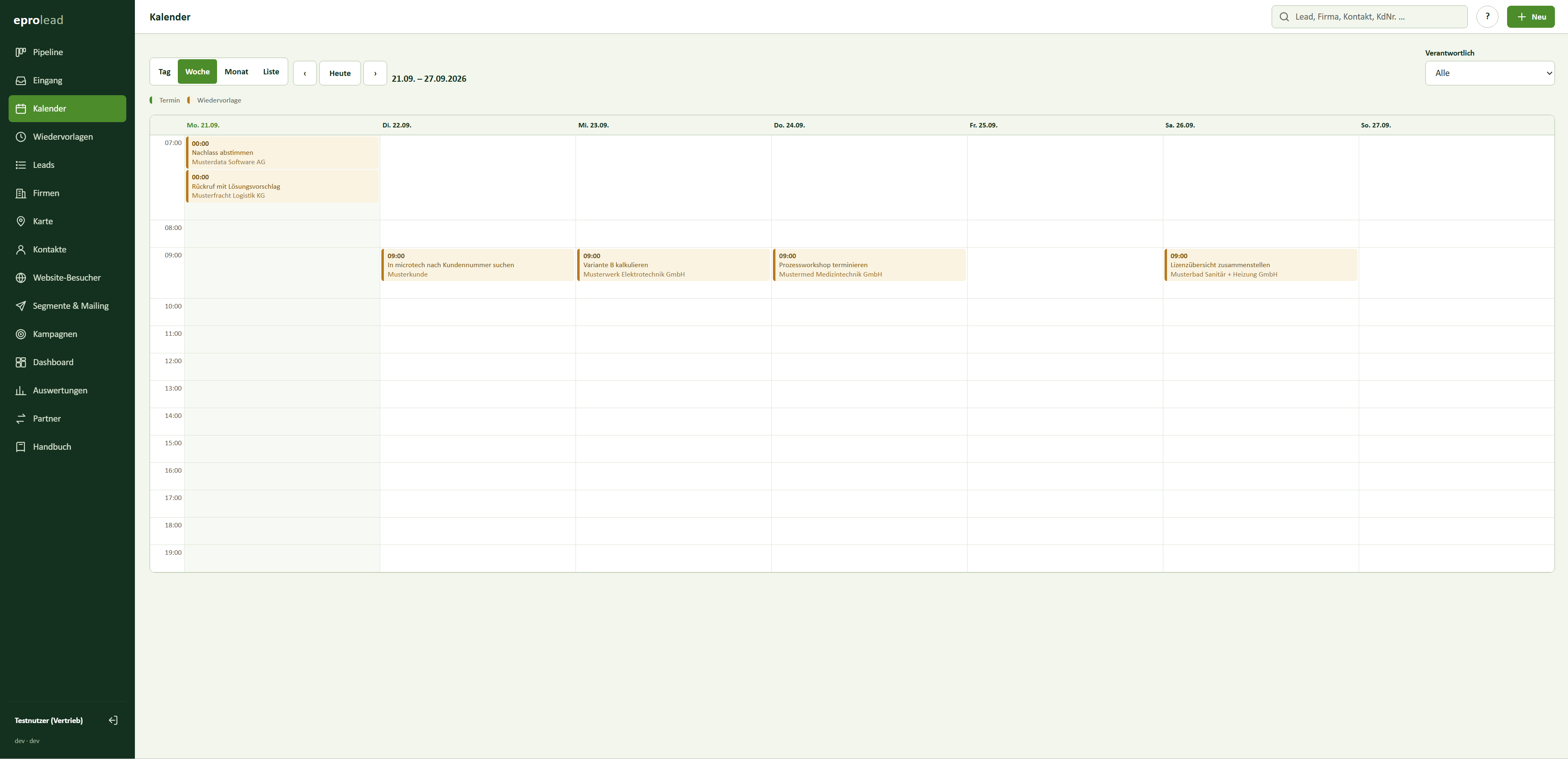Click the Kampagnen target icon
Image resolution: width=1568 pixels, height=759 pixels.
pos(21,334)
